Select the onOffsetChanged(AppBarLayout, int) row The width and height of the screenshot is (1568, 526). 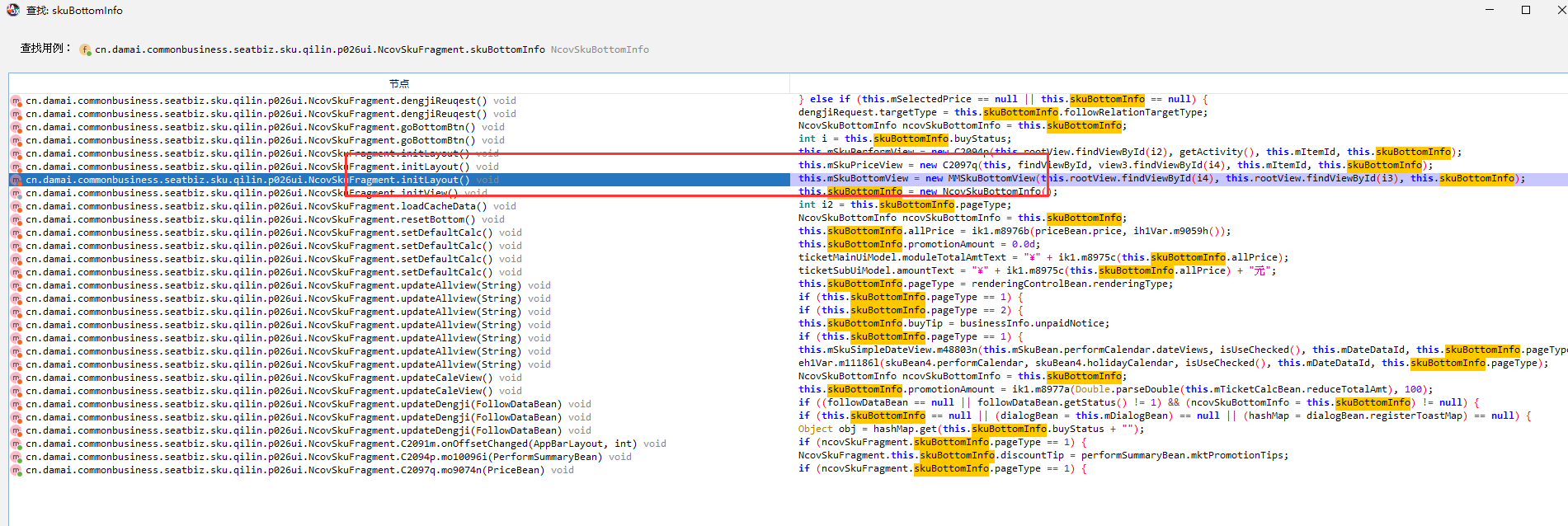pos(399,444)
